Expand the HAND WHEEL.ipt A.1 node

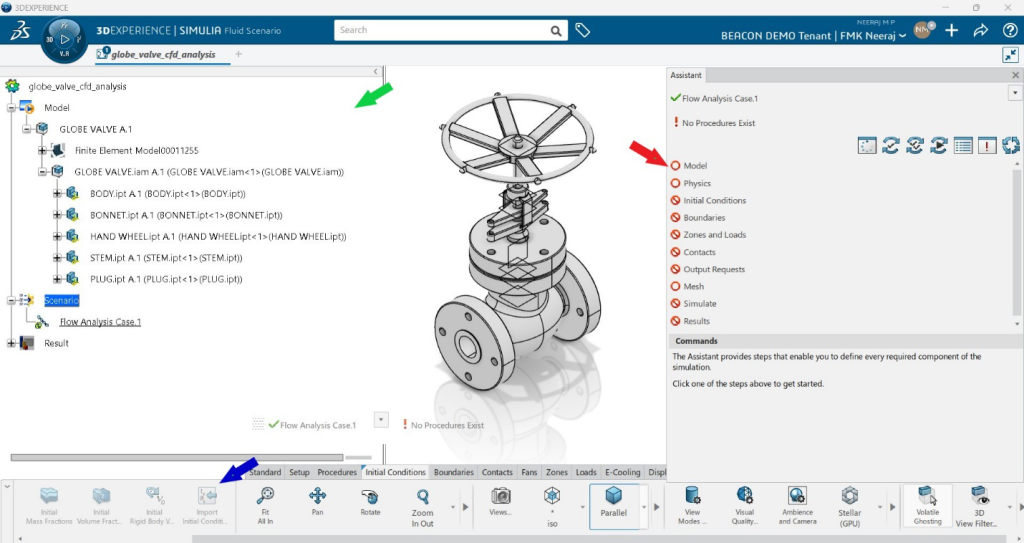57,237
